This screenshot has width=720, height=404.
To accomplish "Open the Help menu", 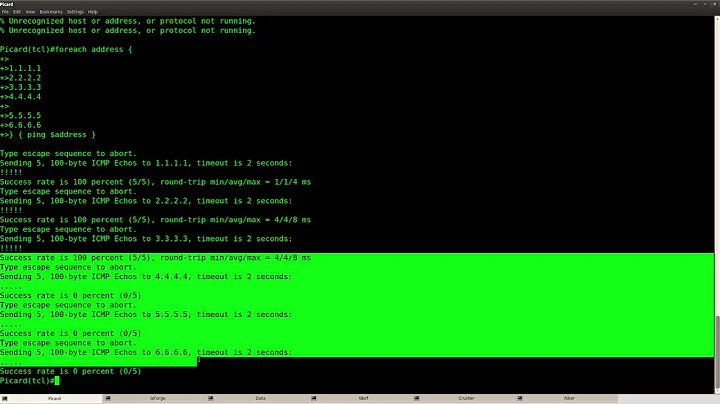I will [92, 12].
